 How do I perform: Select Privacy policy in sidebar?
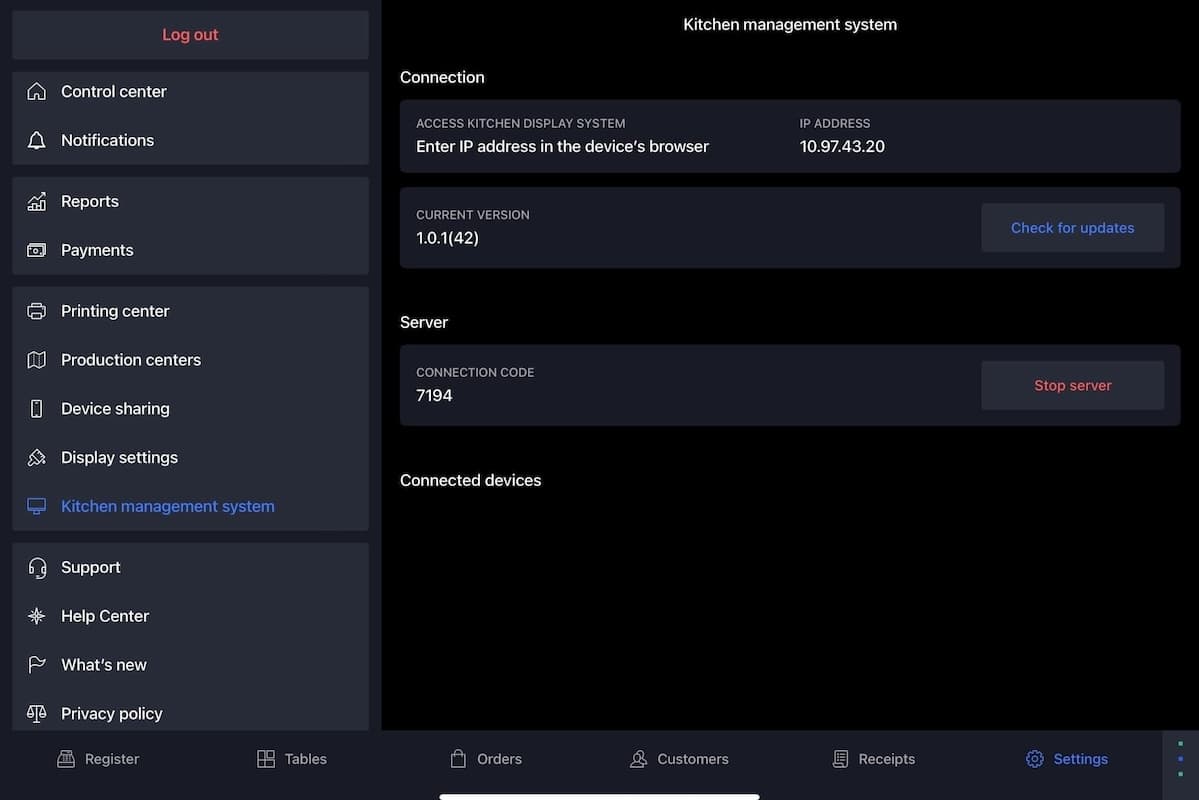111,714
